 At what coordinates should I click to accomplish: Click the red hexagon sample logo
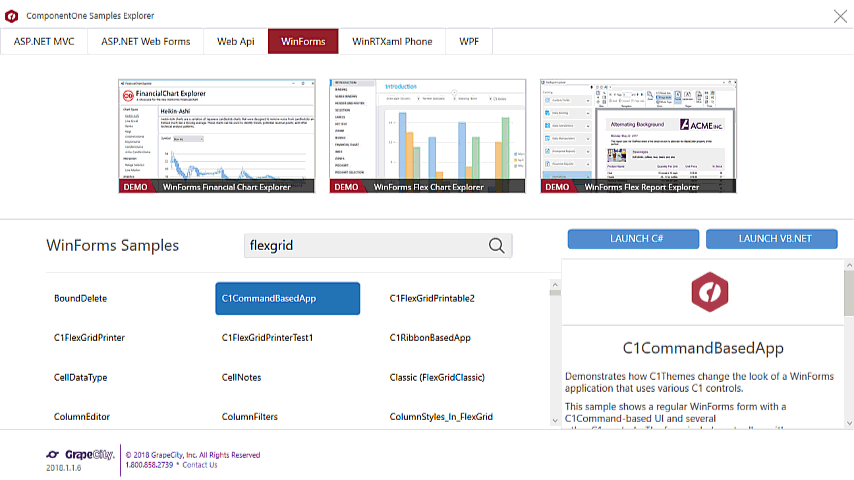pos(710,292)
